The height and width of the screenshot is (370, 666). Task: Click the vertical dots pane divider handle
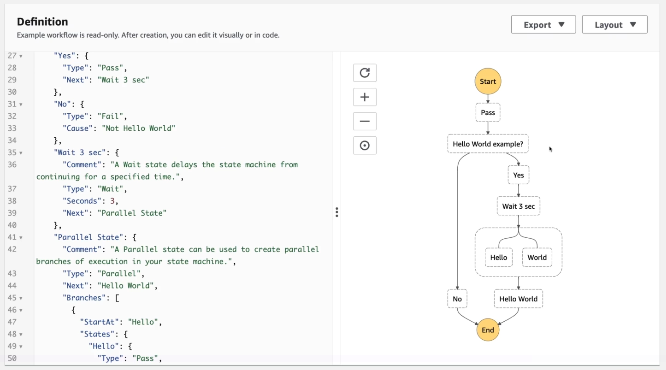[x=337, y=212]
